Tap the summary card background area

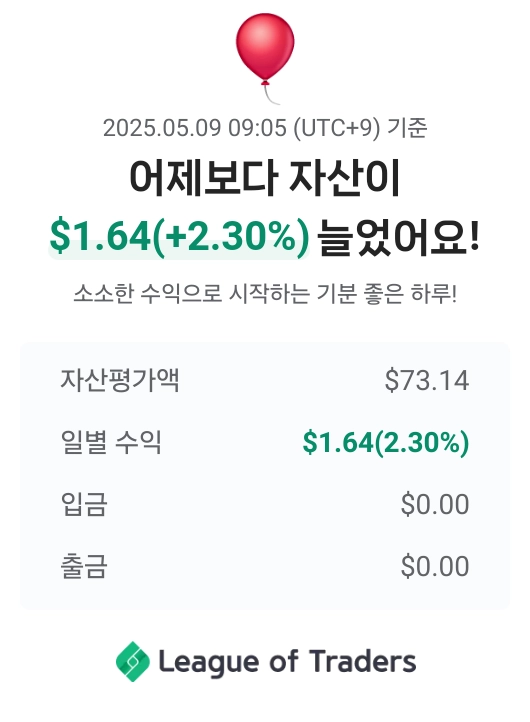[x=265, y=476]
